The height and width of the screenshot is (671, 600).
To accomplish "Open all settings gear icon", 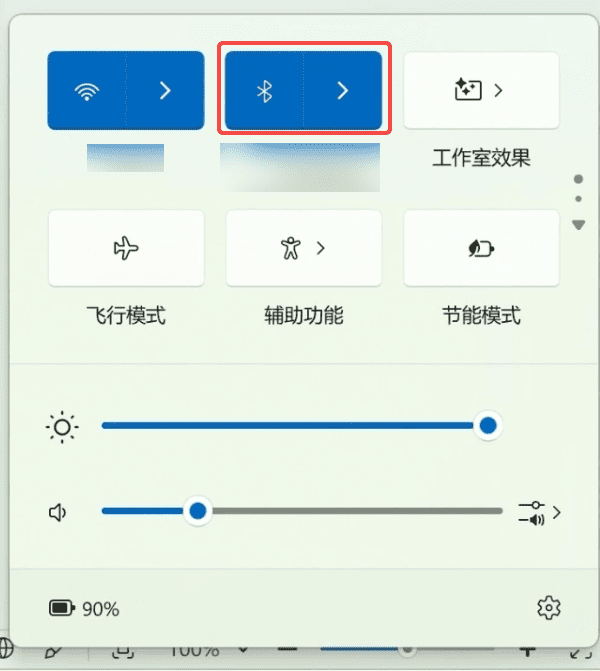I will coord(549,608).
